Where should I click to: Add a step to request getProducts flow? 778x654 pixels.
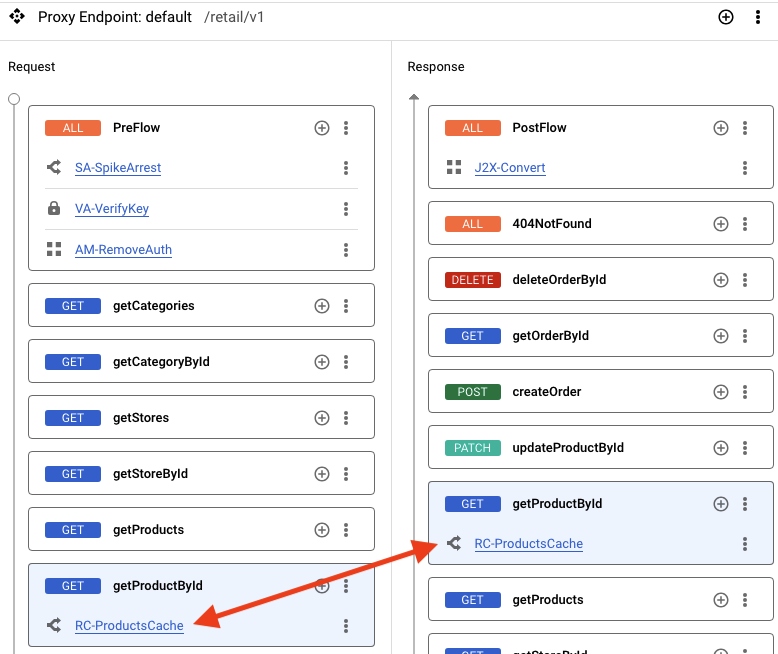322,530
